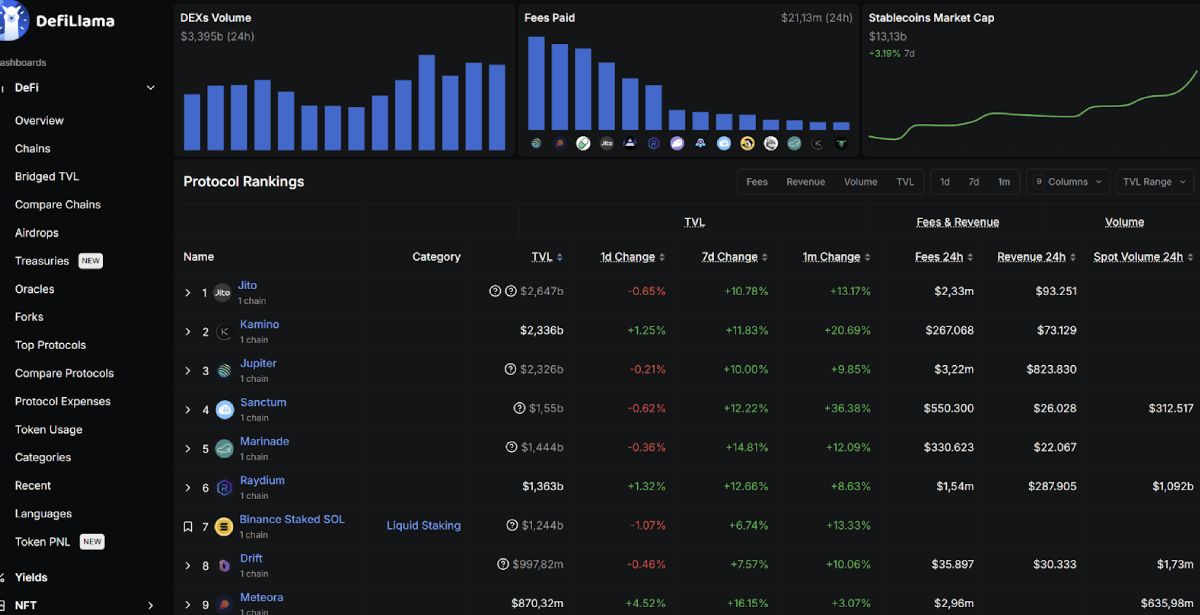Bookmark the Binance Staked SOL row

(x=187, y=527)
